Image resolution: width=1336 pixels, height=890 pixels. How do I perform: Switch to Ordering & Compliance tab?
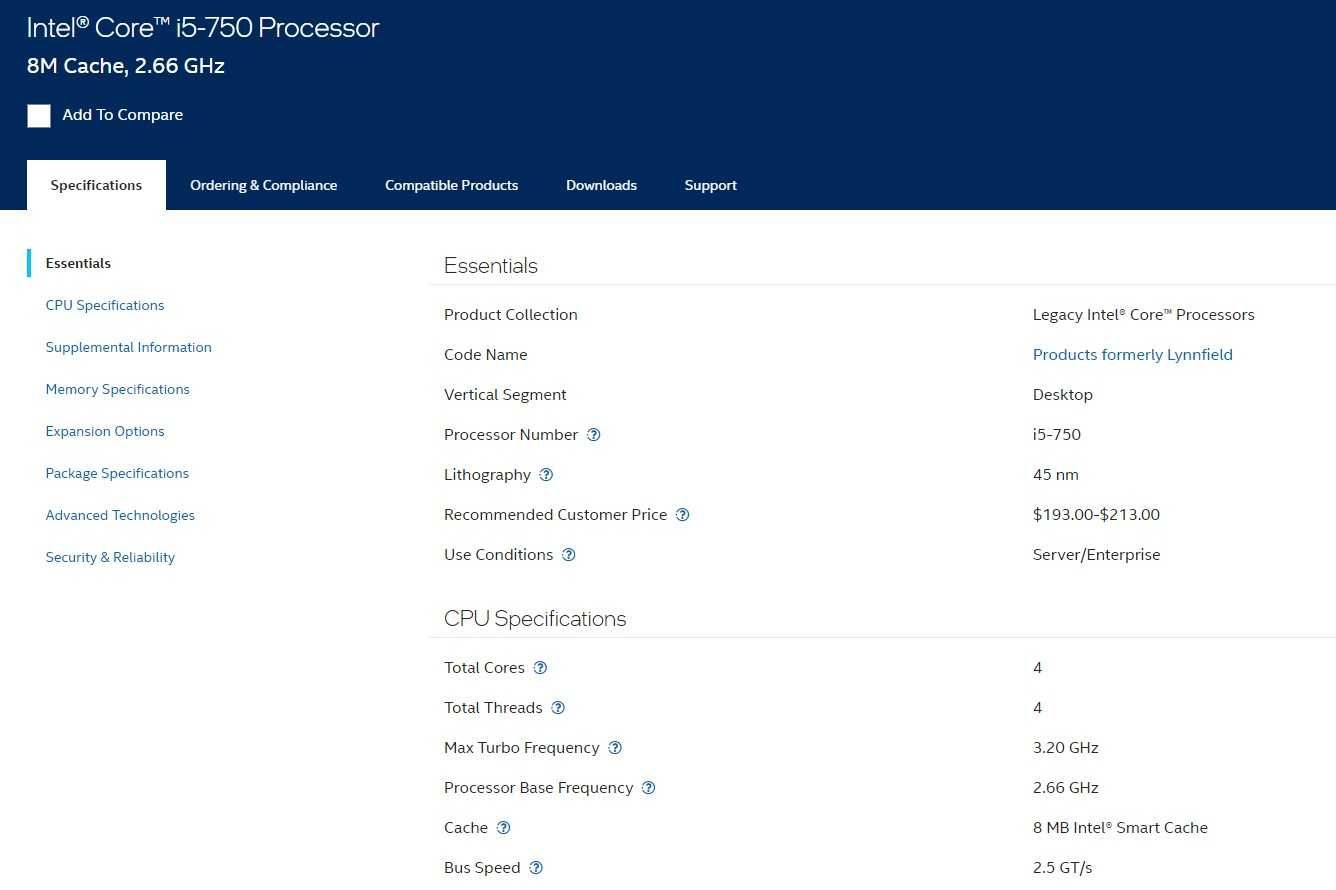[264, 185]
